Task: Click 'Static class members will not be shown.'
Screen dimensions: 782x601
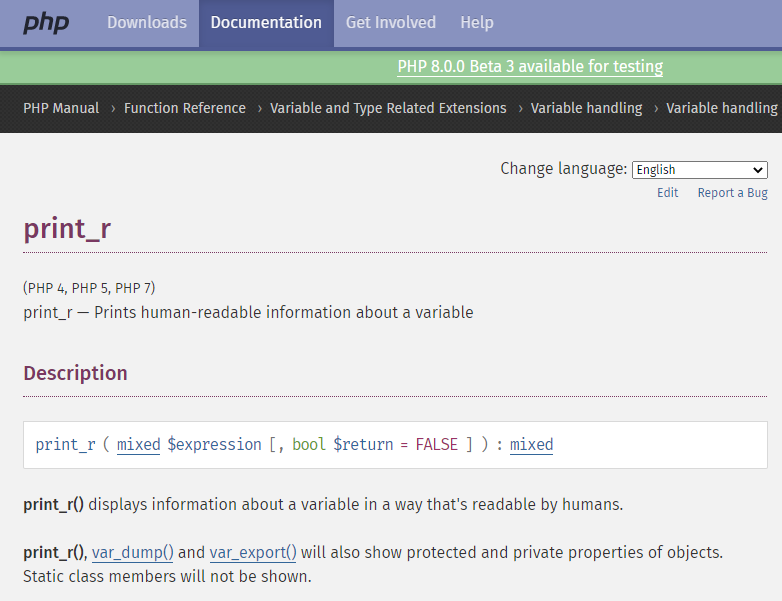Action: pos(167,577)
